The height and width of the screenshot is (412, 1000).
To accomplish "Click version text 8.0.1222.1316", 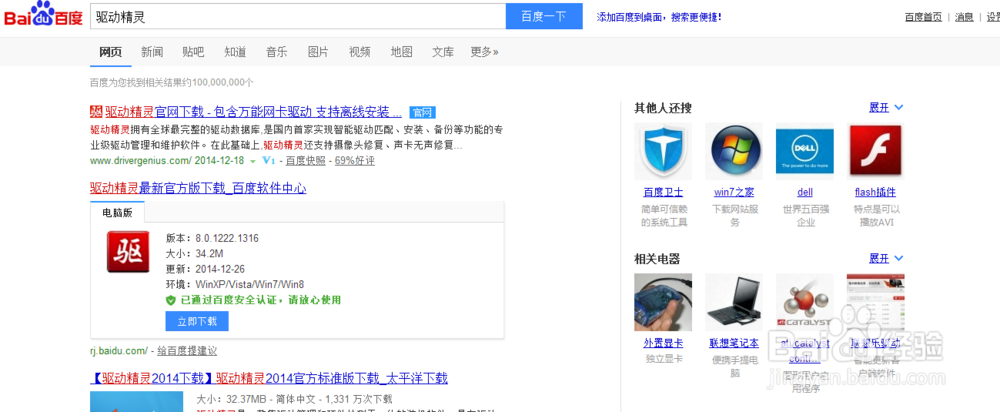I will pyautogui.click(x=225, y=238).
